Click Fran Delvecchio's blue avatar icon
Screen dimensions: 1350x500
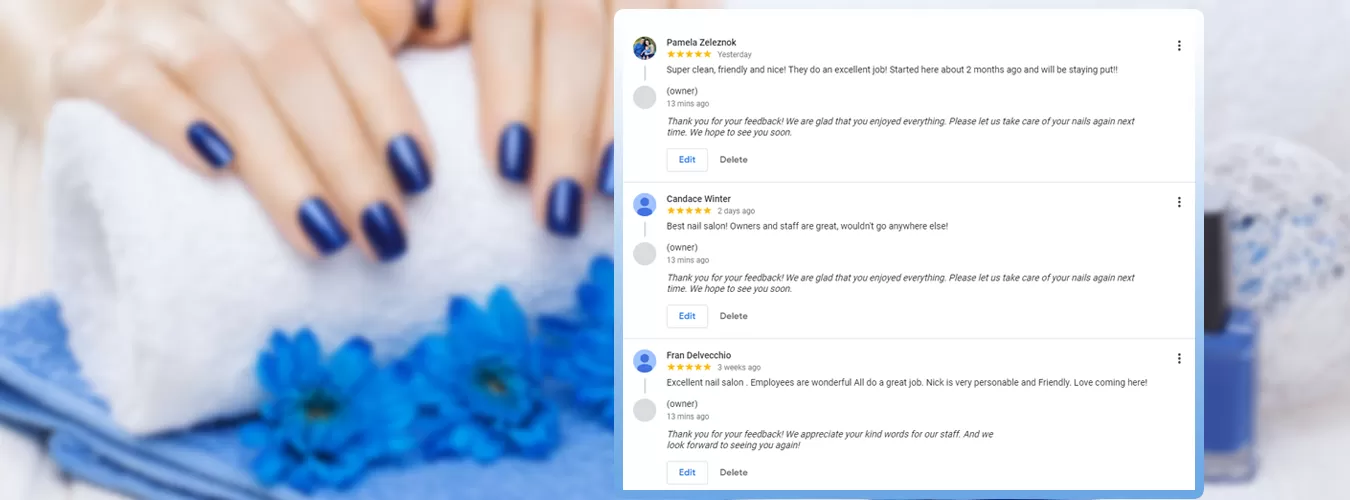pos(645,361)
